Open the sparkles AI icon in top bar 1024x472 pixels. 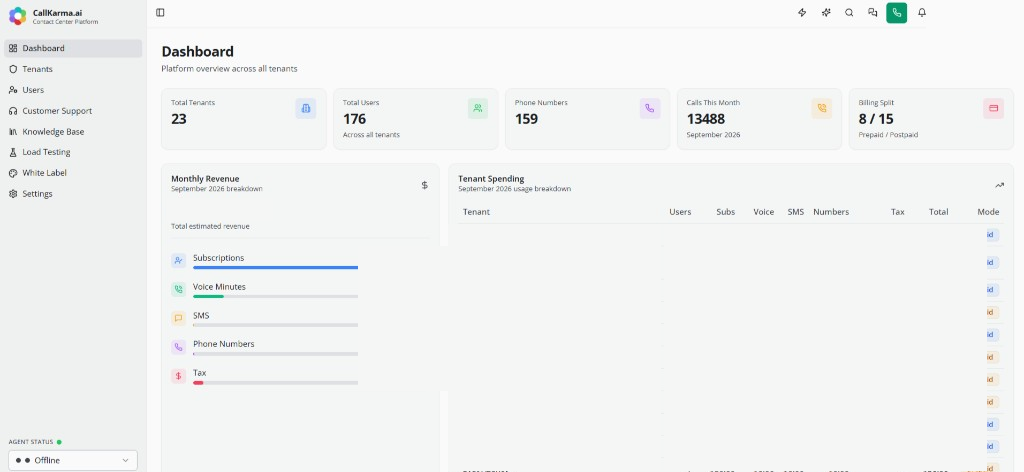point(826,12)
